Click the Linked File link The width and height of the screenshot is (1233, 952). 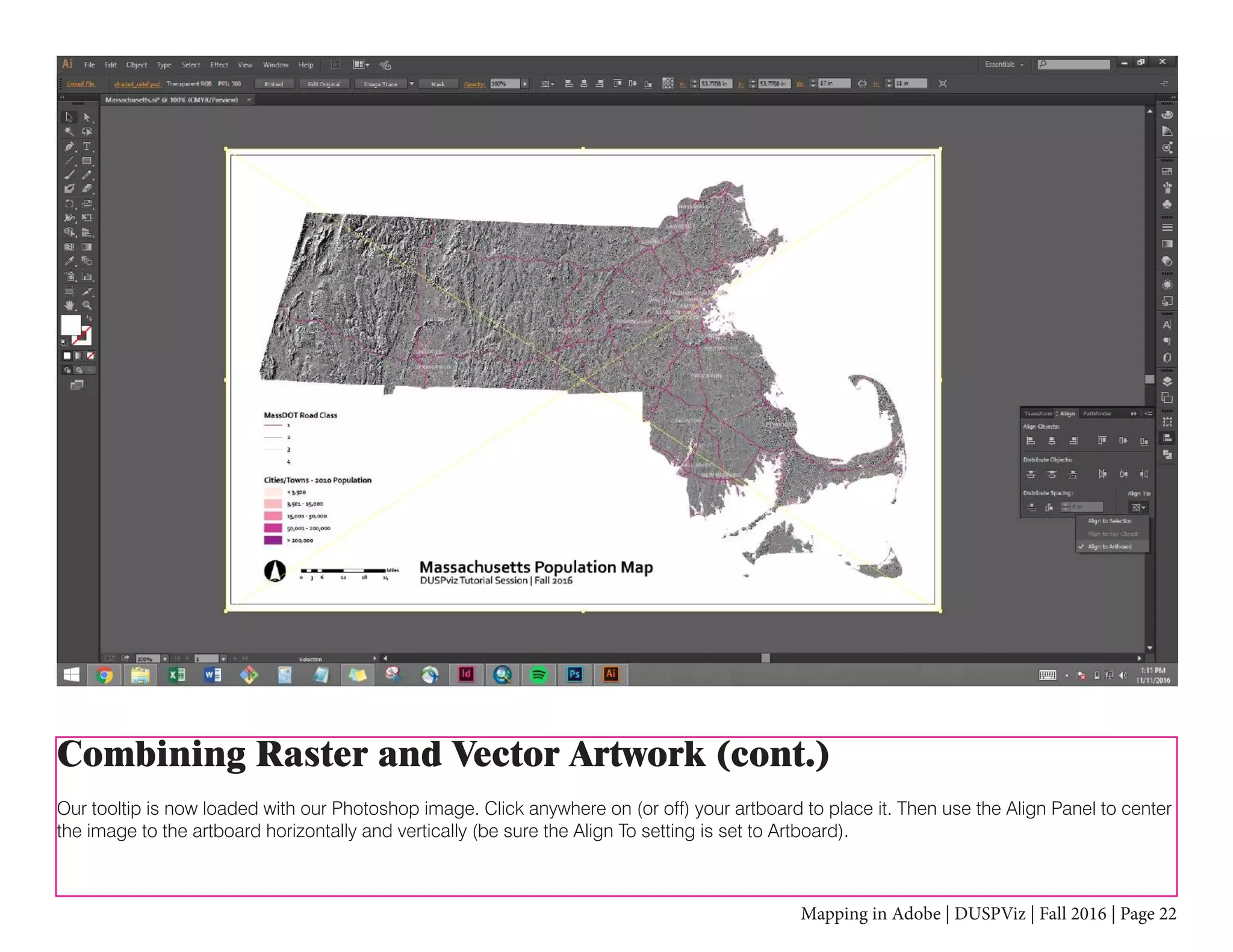pos(81,84)
